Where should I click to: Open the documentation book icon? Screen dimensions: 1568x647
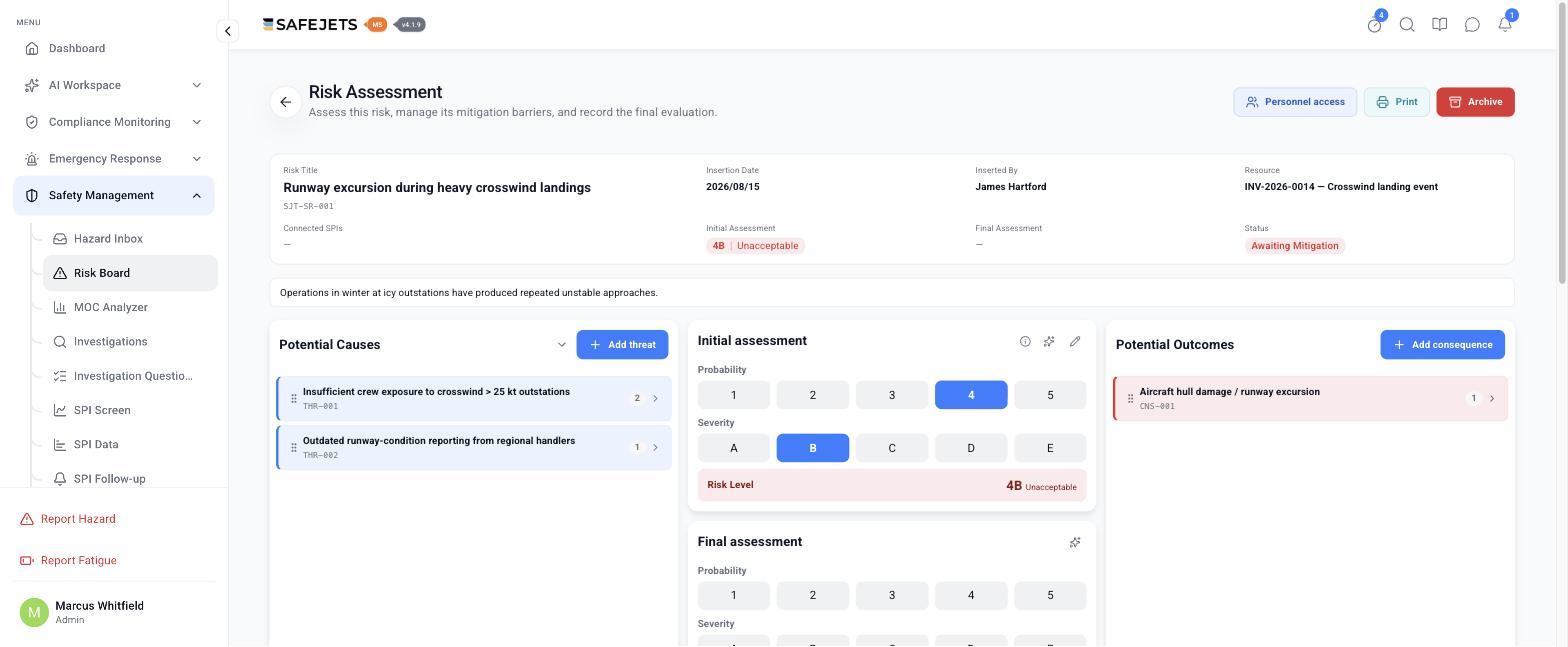click(x=1440, y=25)
